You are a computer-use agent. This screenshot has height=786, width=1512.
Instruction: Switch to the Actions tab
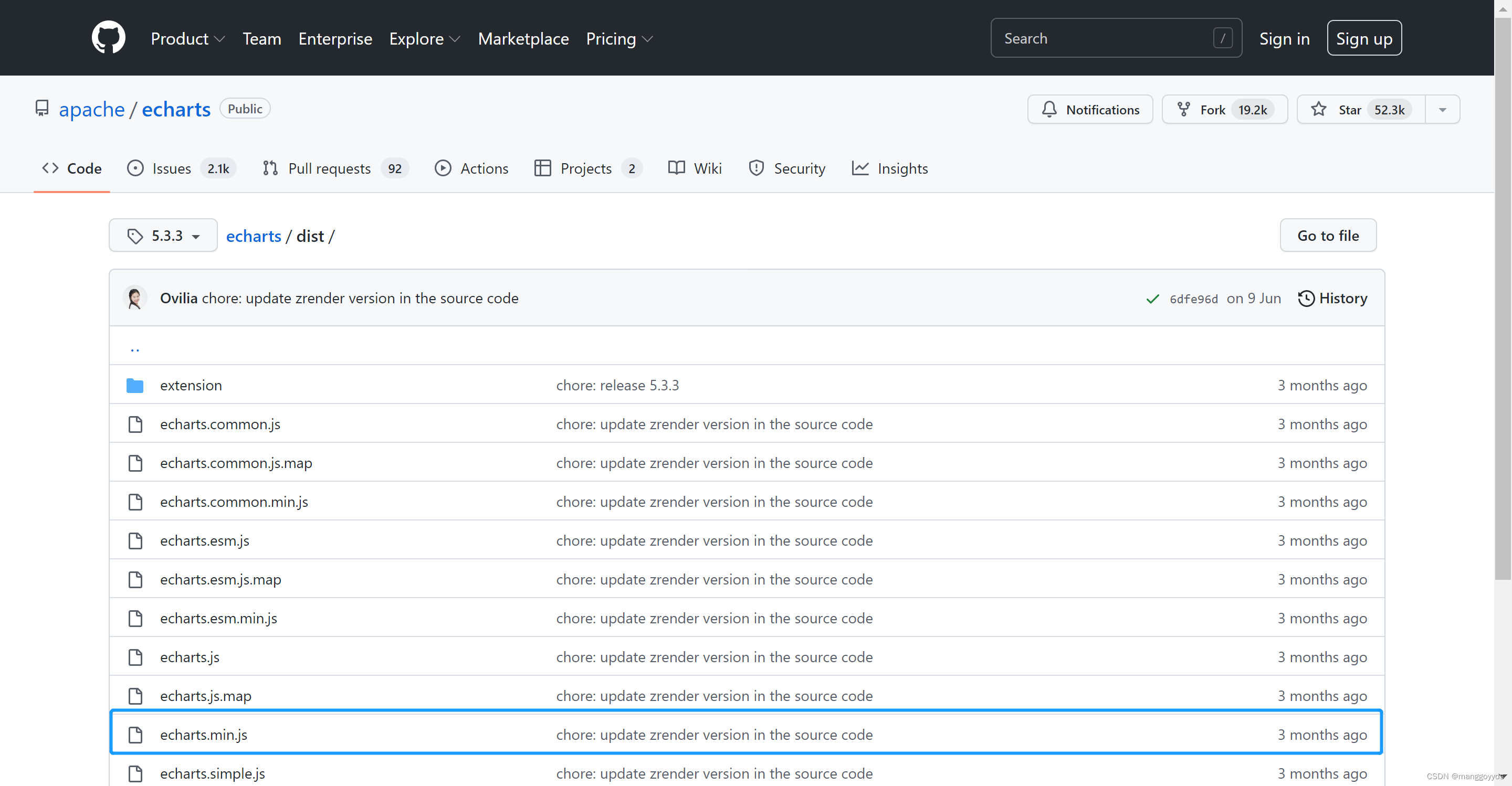click(471, 168)
